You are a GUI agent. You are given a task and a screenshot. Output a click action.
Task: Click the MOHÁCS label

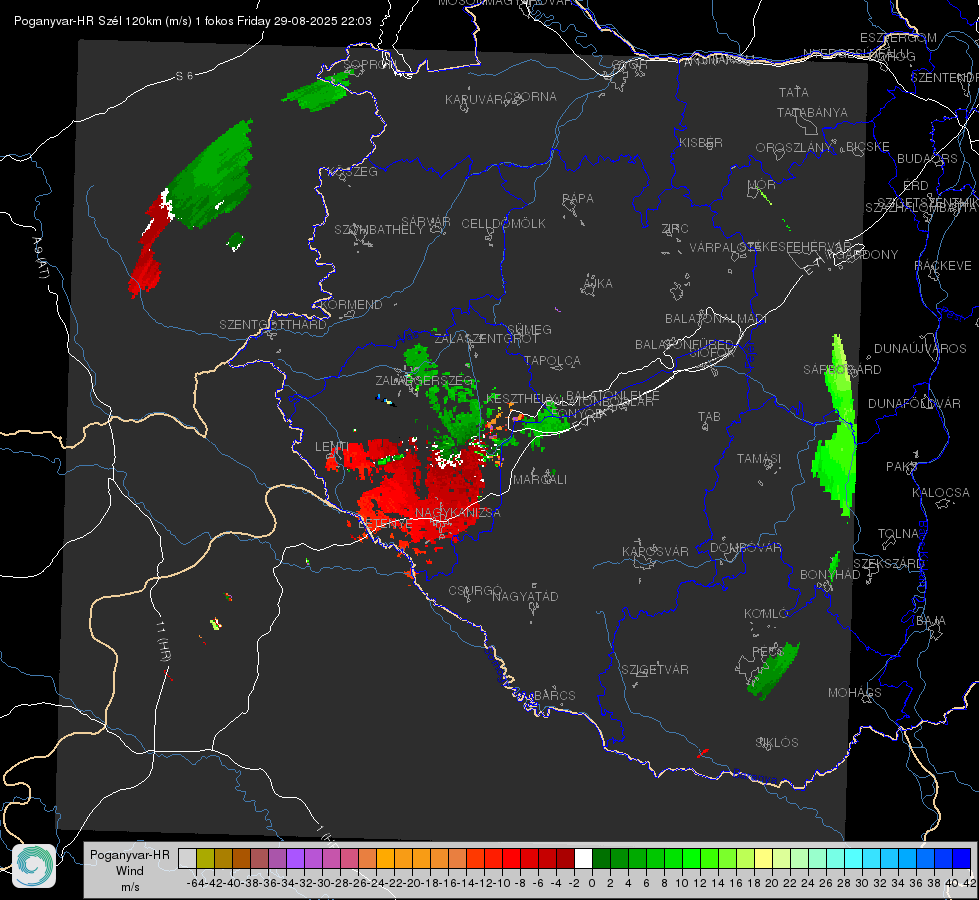[x=854, y=693]
